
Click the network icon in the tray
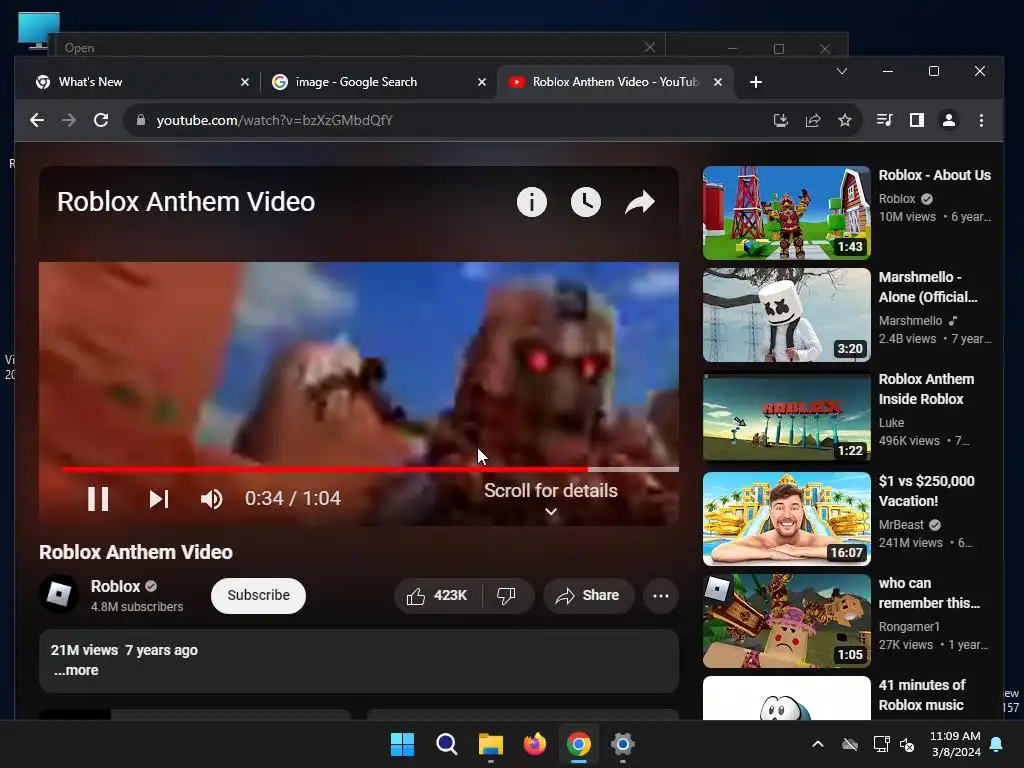[x=882, y=744]
